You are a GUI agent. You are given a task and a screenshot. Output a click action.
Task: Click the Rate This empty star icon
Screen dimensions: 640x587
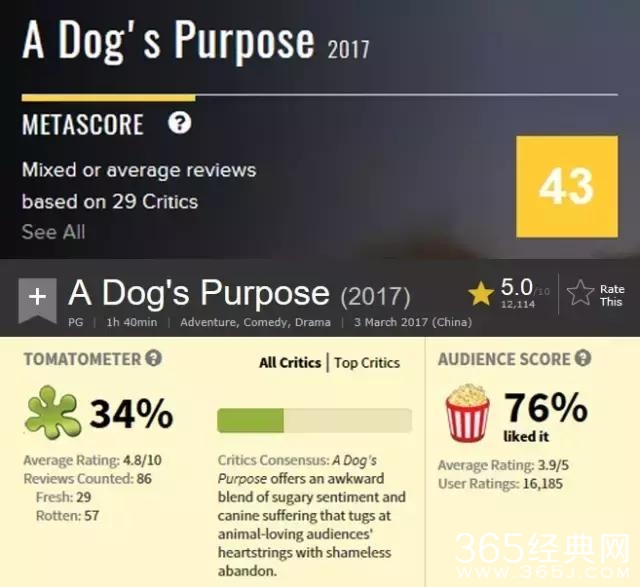click(580, 293)
